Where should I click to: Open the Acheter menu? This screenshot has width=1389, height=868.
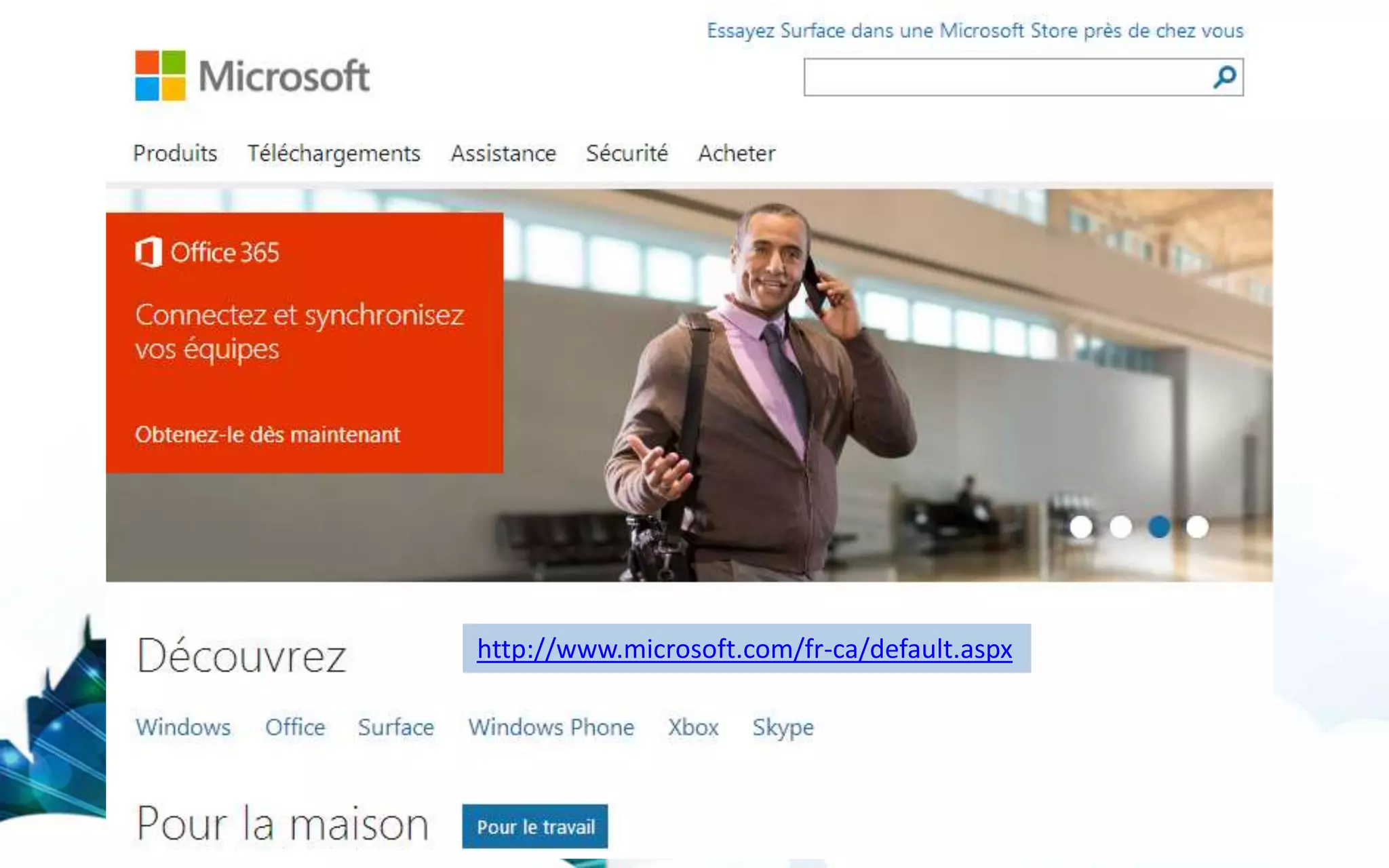coord(737,153)
